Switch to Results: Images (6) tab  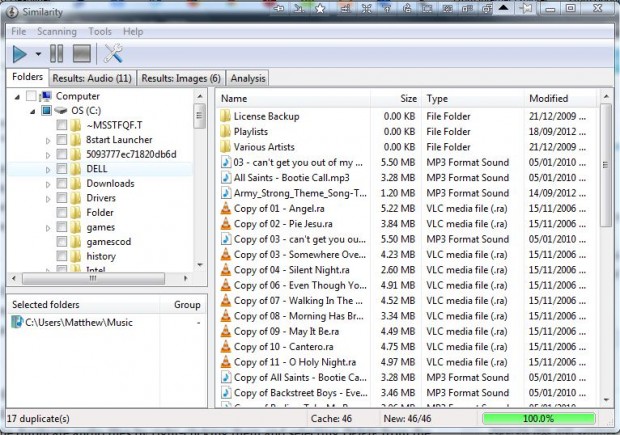tap(181, 78)
